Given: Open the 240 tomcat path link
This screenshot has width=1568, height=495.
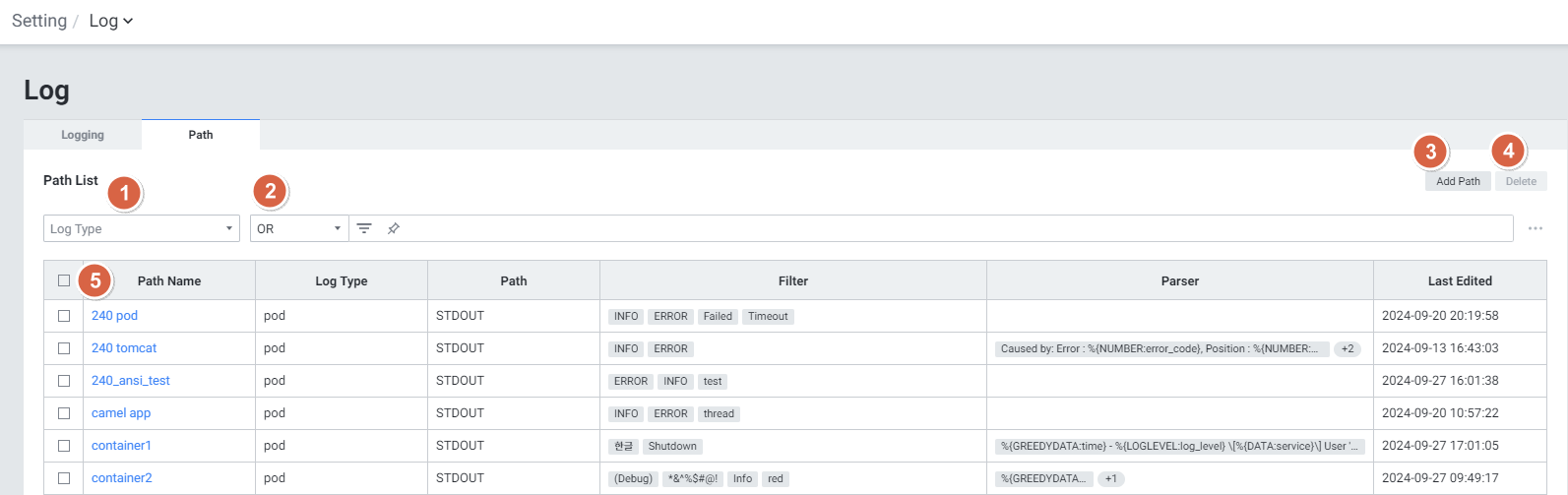Looking at the screenshot, I should tap(124, 348).
